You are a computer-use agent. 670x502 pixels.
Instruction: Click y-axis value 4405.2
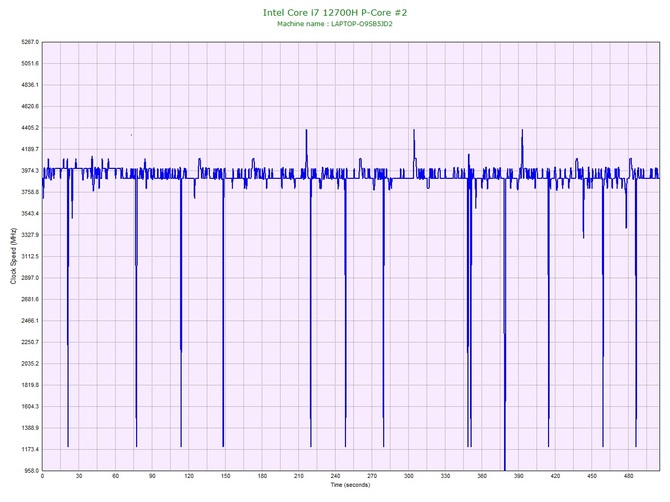point(29,128)
